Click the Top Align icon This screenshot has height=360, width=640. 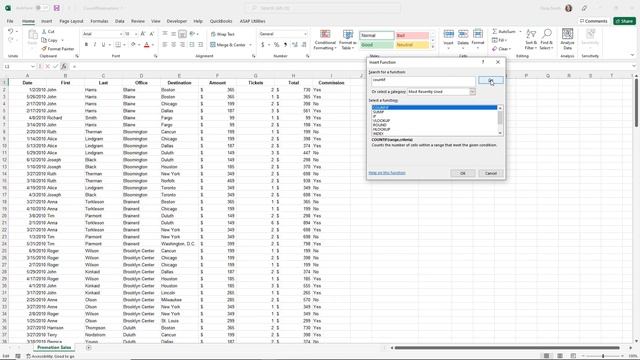coord(165,34)
